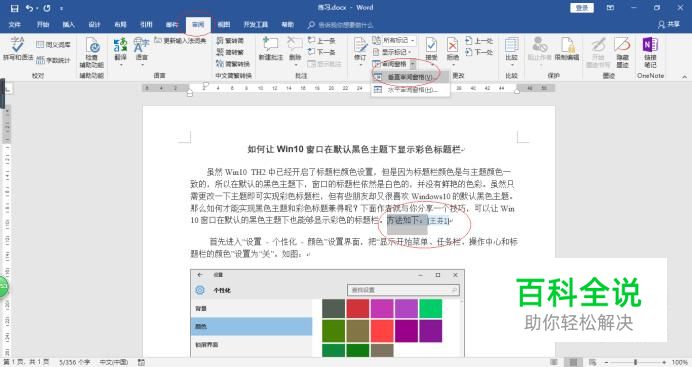This screenshot has height=367, width=692.
Task: Expand the arrow under 比较
Action: [x=511, y=65]
